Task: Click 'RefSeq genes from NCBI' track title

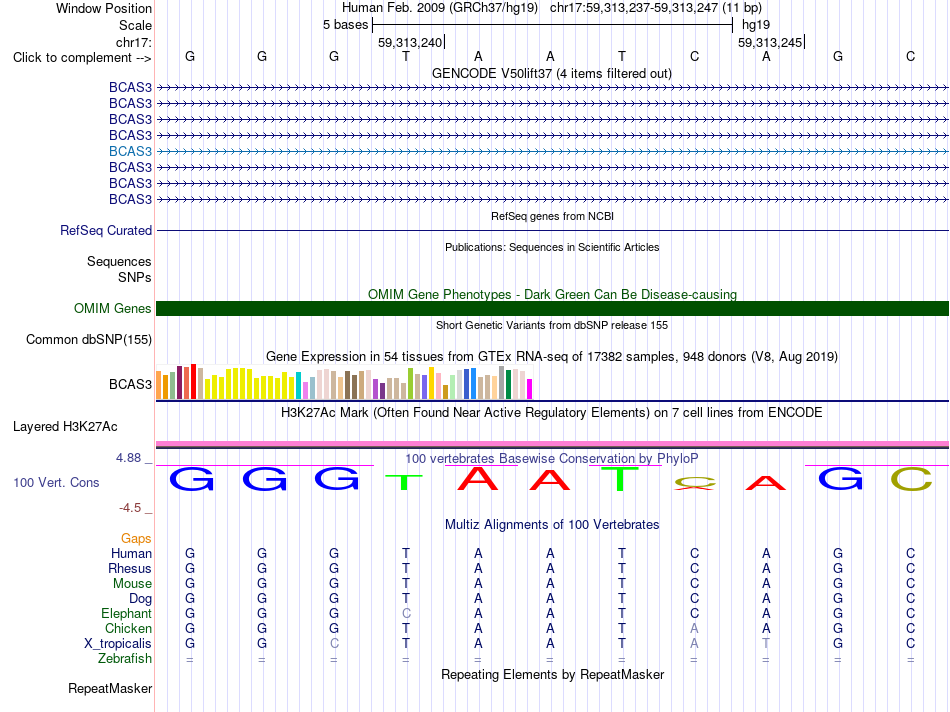Action: pyautogui.click(x=553, y=216)
